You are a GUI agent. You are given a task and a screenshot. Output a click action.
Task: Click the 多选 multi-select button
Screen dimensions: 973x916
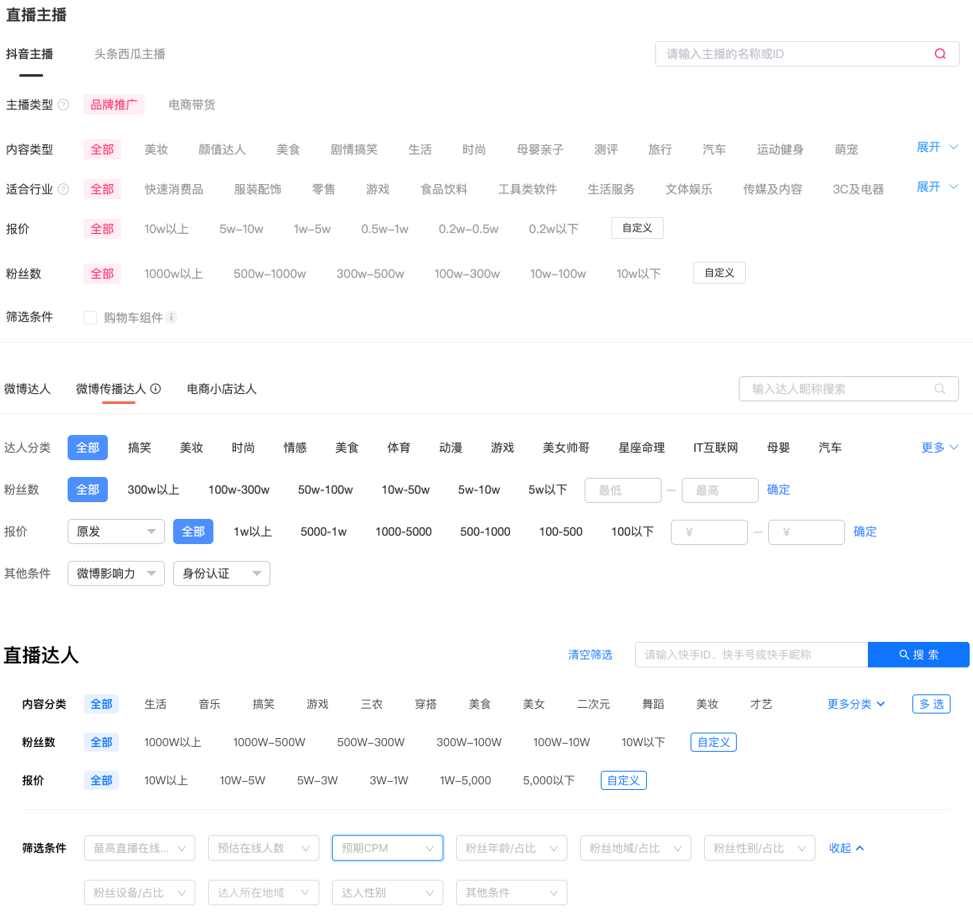931,704
